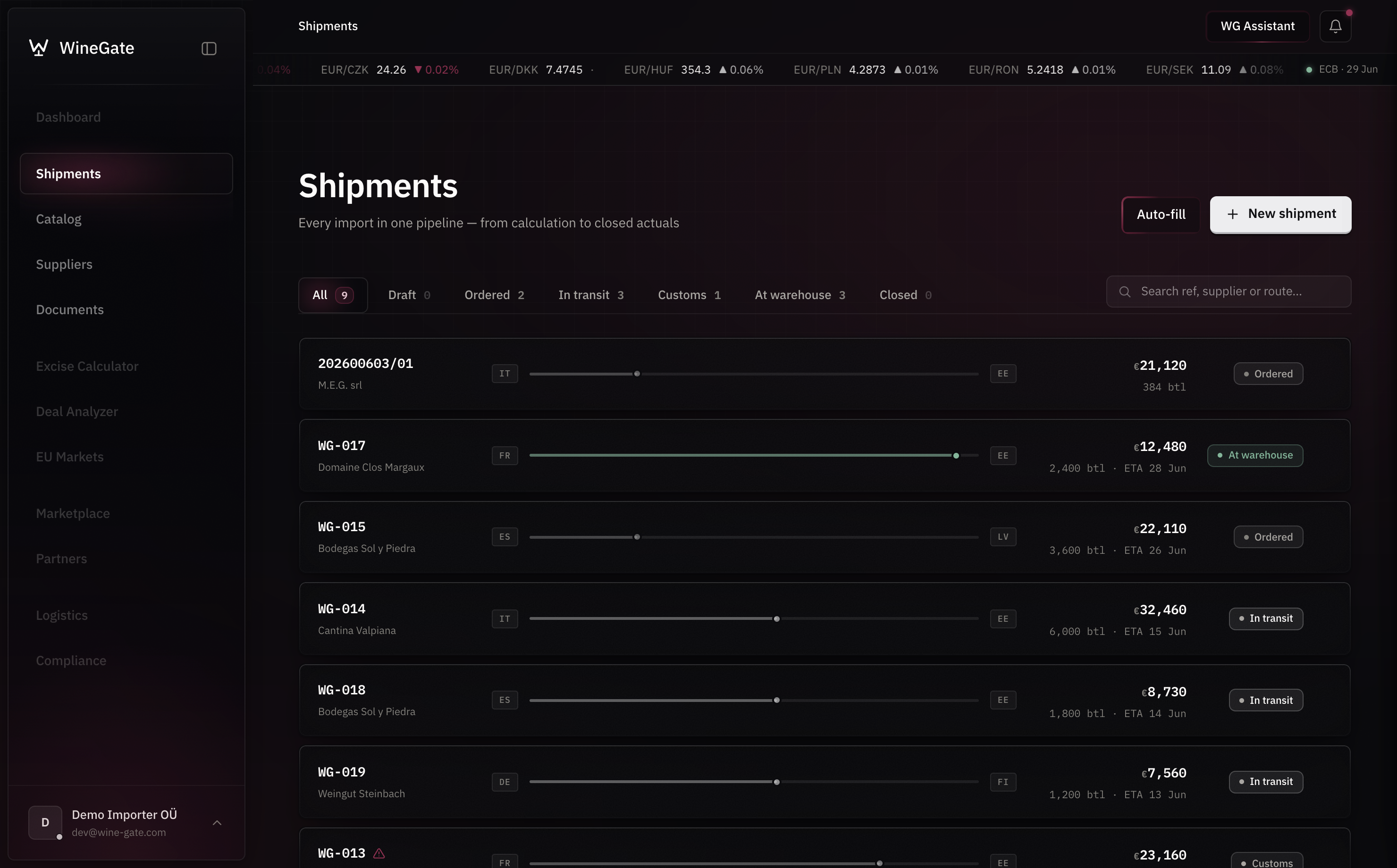Click In transit badge on WG-018 row
The width and height of the screenshot is (1397, 868).
pyautogui.click(x=1265, y=701)
